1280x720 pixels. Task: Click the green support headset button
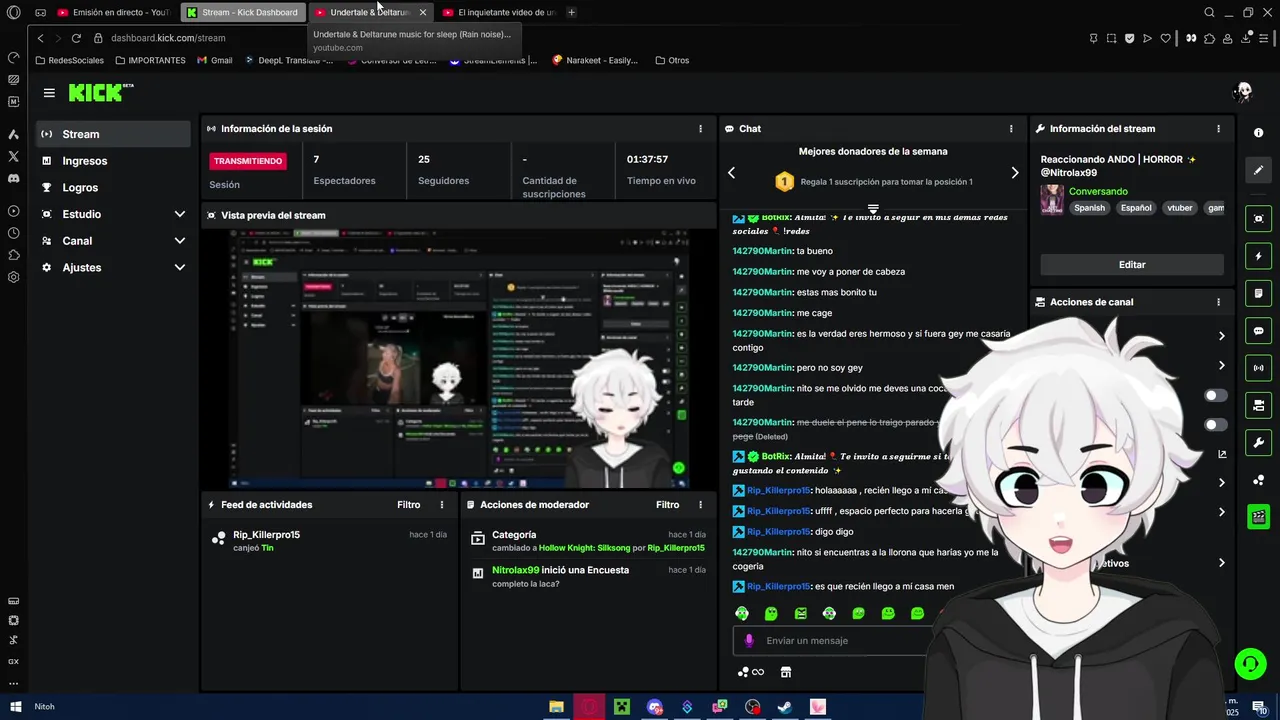click(x=1250, y=663)
